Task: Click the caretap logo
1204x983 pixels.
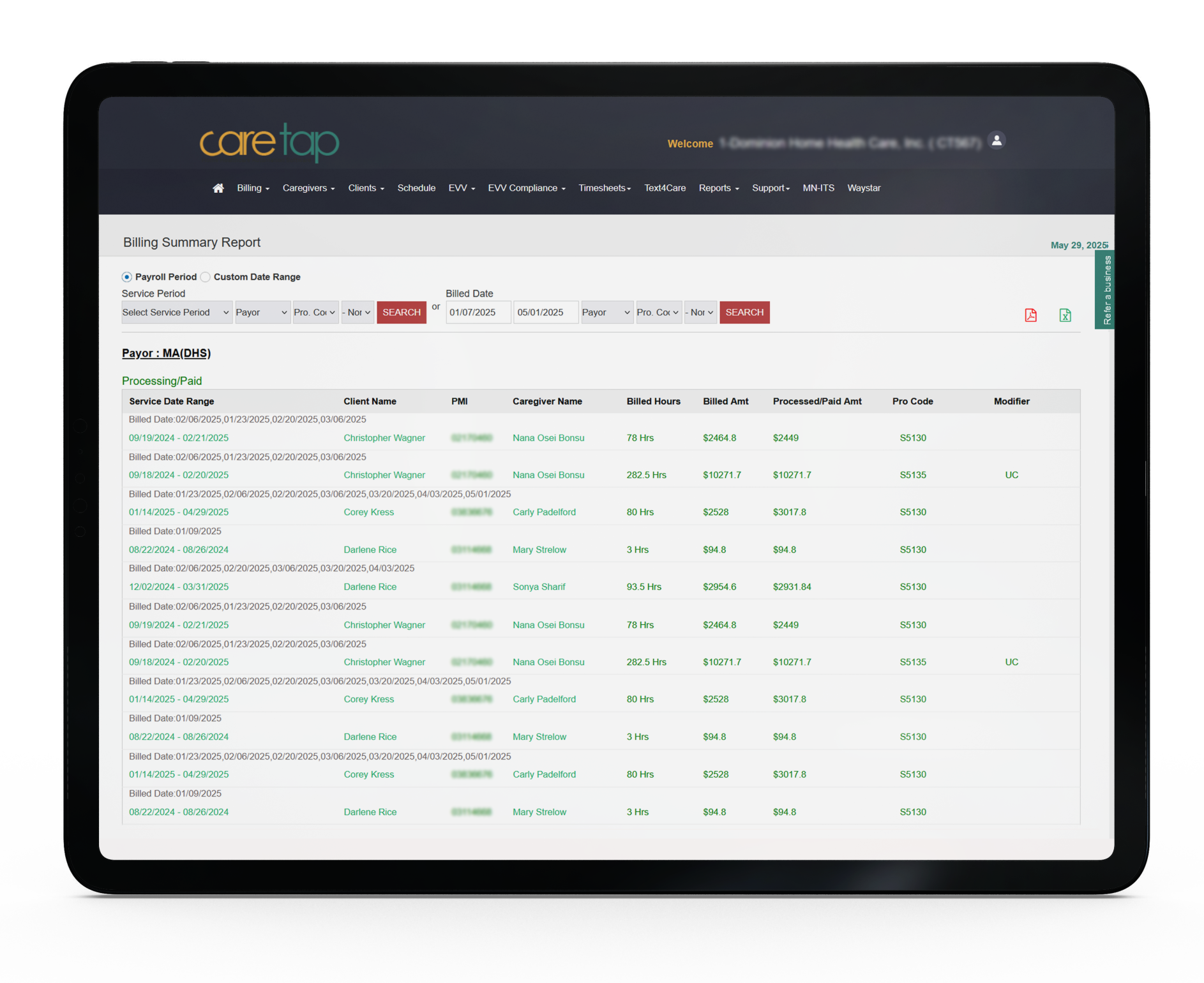Action: pyautogui.click(x=269, y=142)
